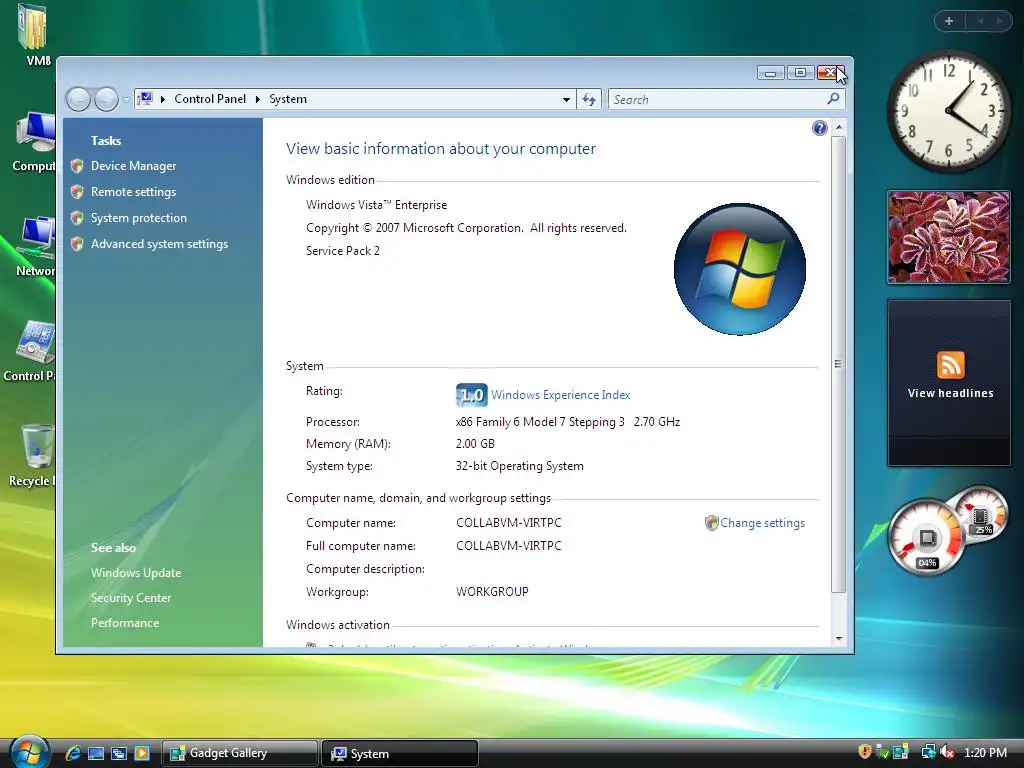This screenshot has width=1024, height=768.
Task: Click the Sidebar previous page arrow
Action: click(981, 21)
